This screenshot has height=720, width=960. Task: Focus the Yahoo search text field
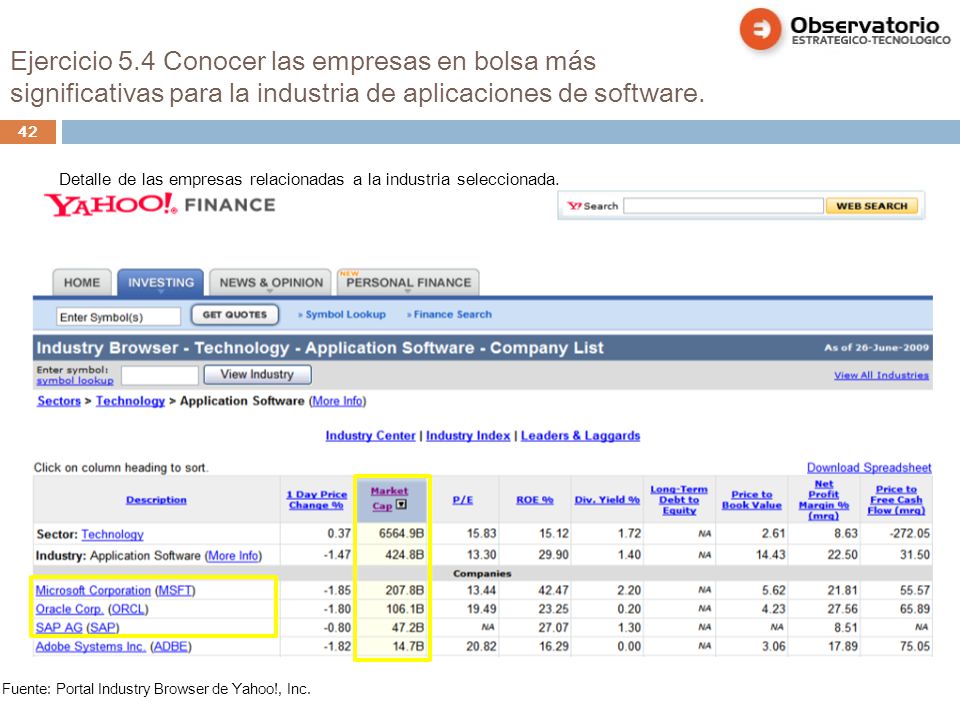[723, 206]
